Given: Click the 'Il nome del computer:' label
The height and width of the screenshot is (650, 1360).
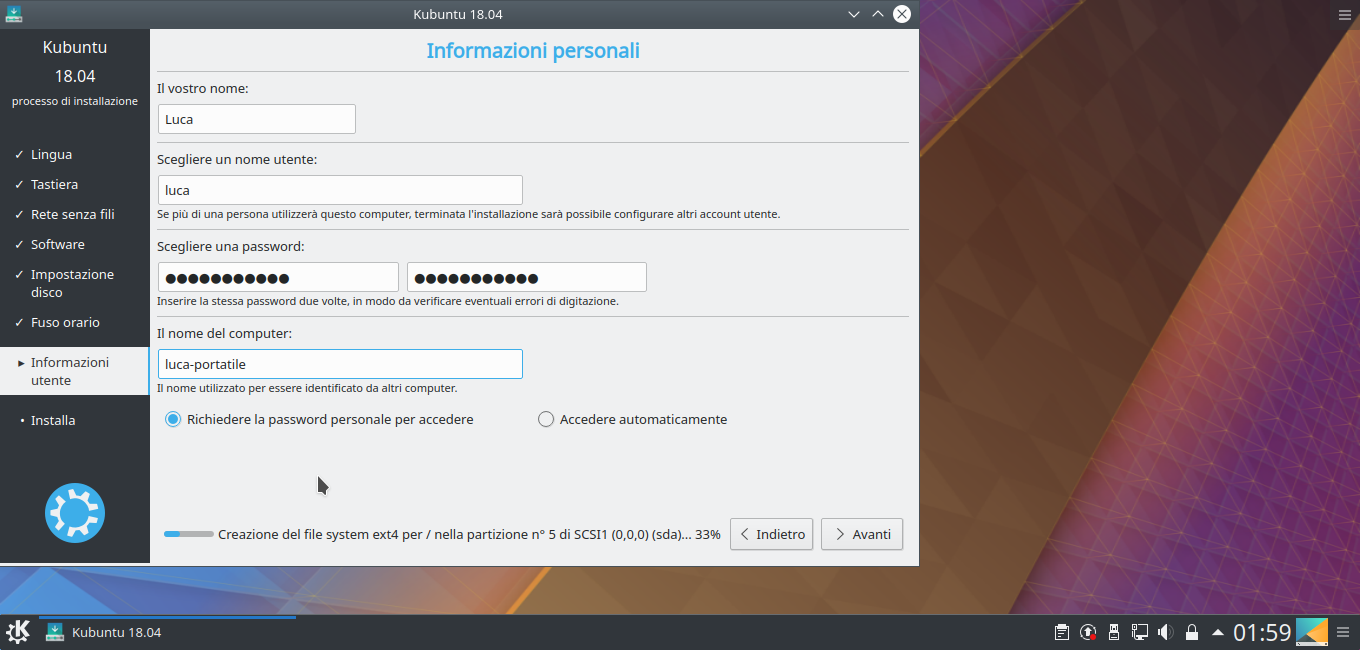Looking at the screenshot, I should [x=225, y=333].
